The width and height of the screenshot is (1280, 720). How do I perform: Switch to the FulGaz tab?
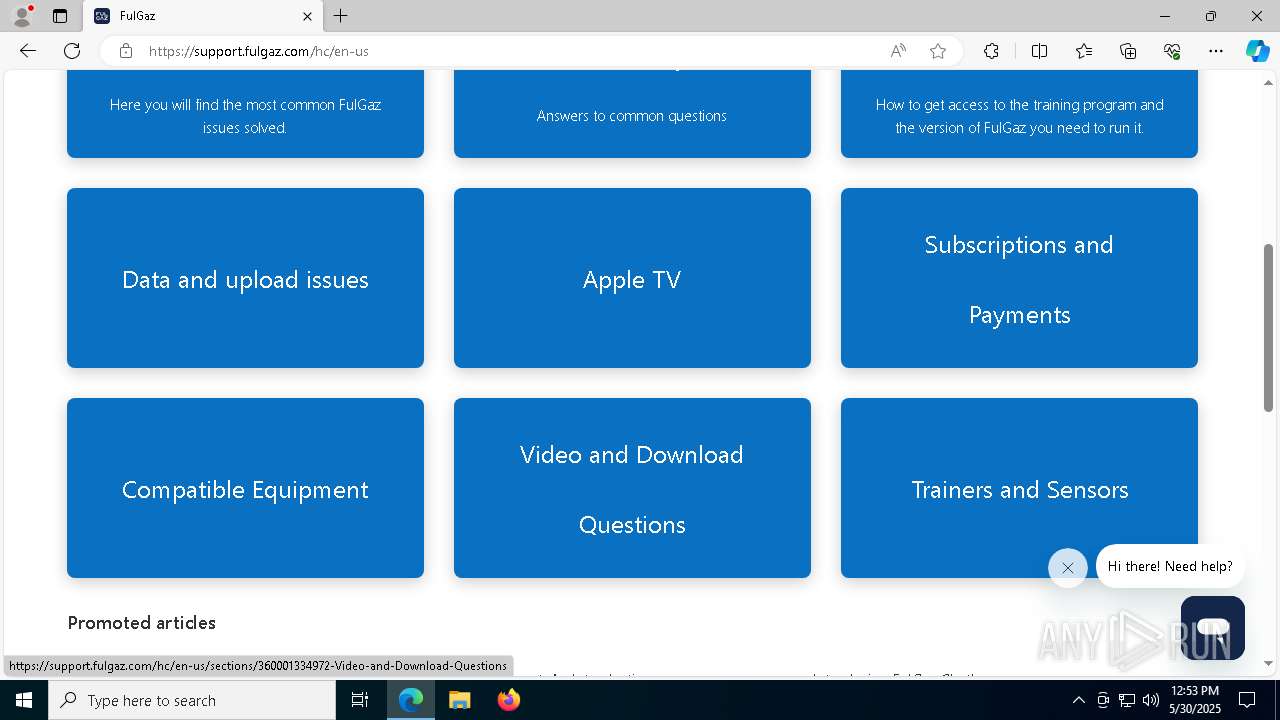(x=203, y=16)
